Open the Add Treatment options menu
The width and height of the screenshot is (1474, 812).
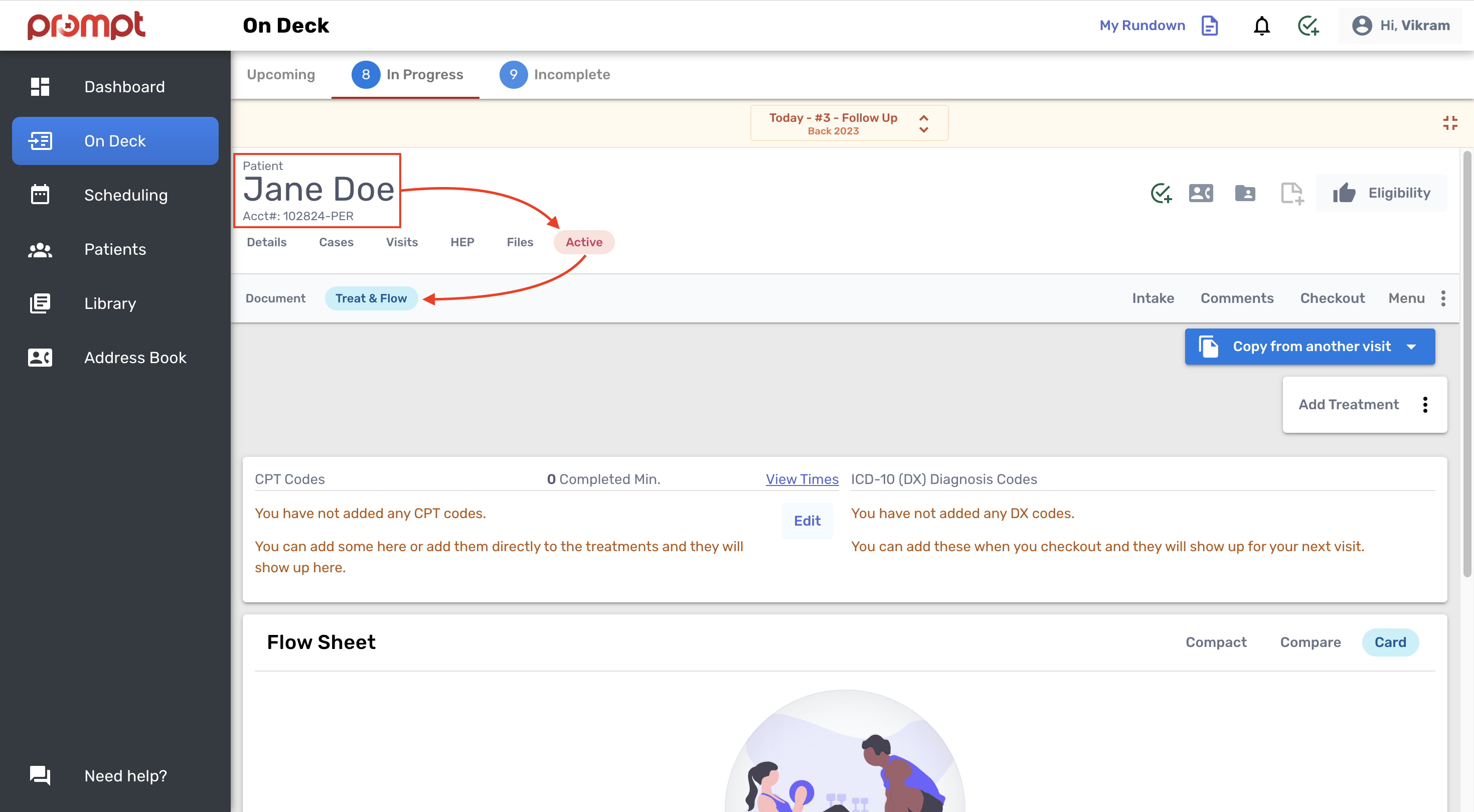click(1425, 405)
